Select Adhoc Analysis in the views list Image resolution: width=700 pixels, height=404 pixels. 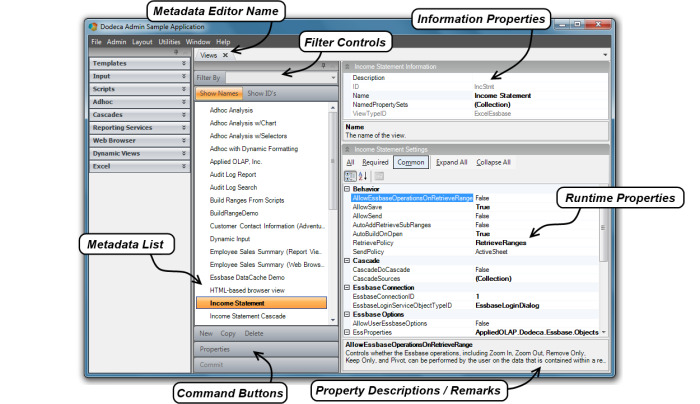click(231, 110)
